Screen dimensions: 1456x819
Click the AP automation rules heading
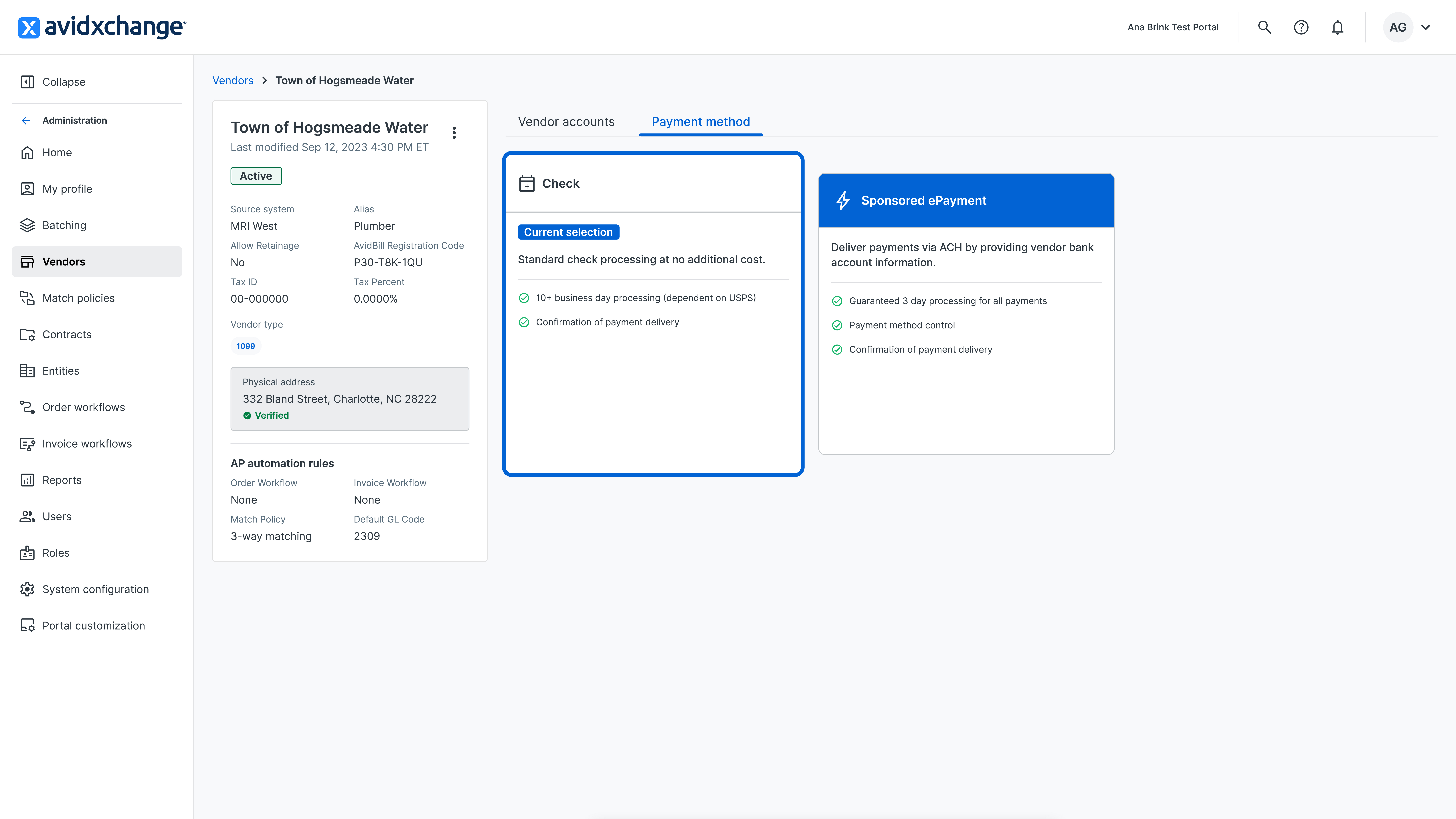282,464
